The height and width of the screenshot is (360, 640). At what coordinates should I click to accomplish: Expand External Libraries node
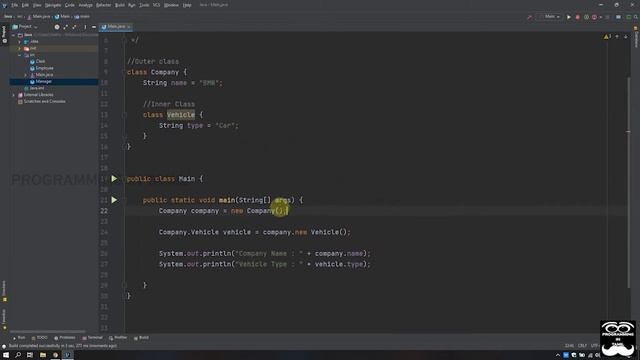coord(14,95)
